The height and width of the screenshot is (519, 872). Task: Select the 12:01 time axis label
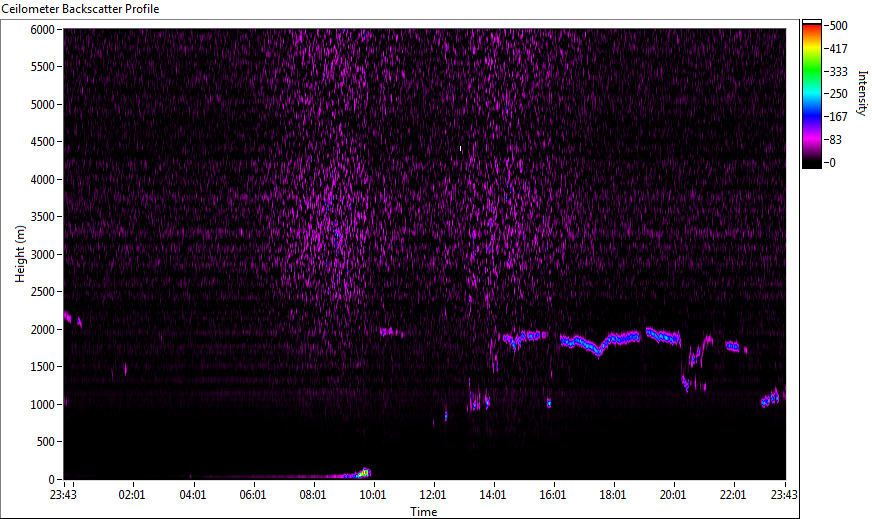coord(433,495)
